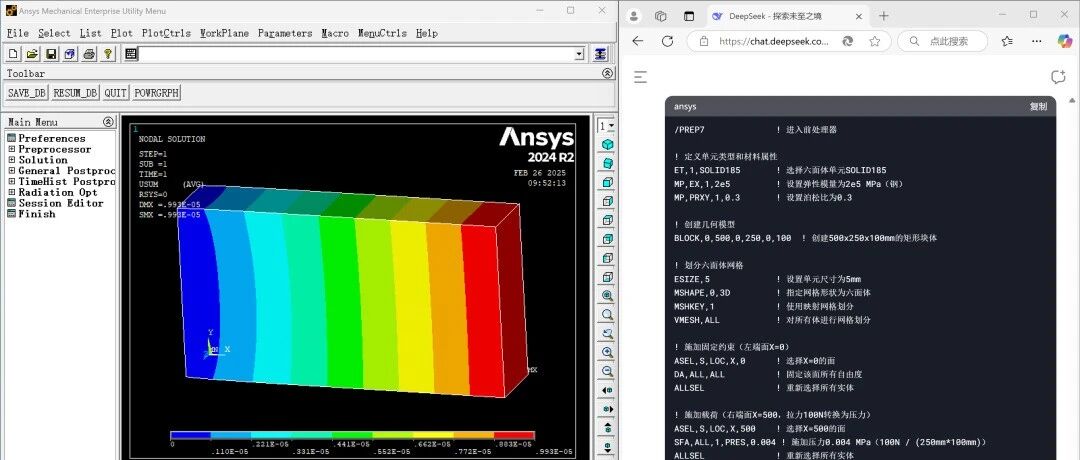Click the browser back arrow
The width and height of the screenshot is (1080, 460).
tap(638, 41)
